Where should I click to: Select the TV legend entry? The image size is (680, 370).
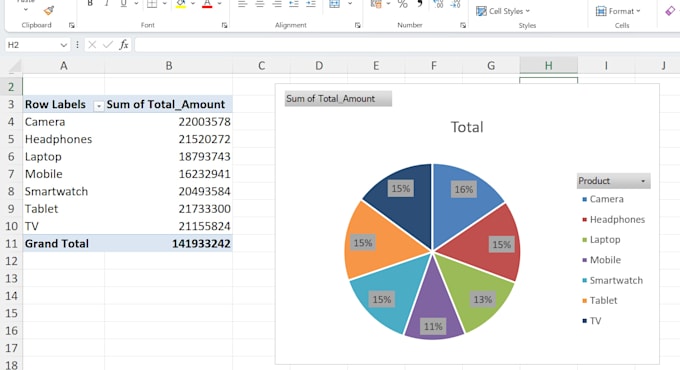[x=592, y=321]
